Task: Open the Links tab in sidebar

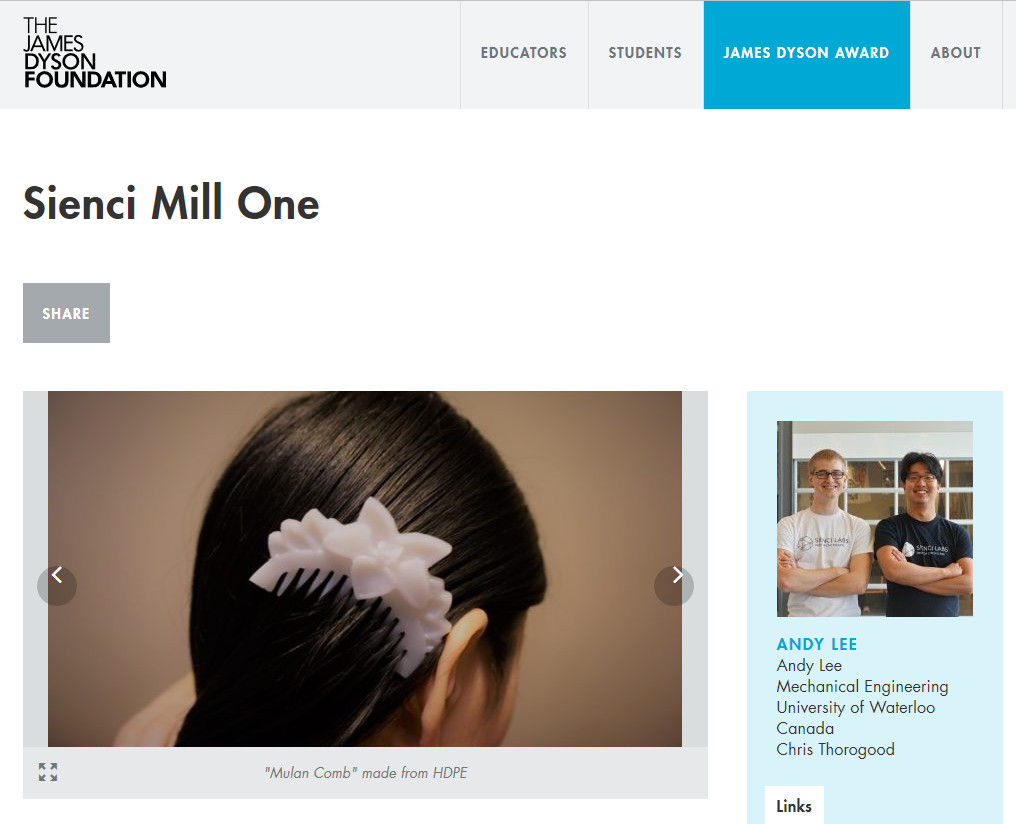Action: (x=794, y=806)
